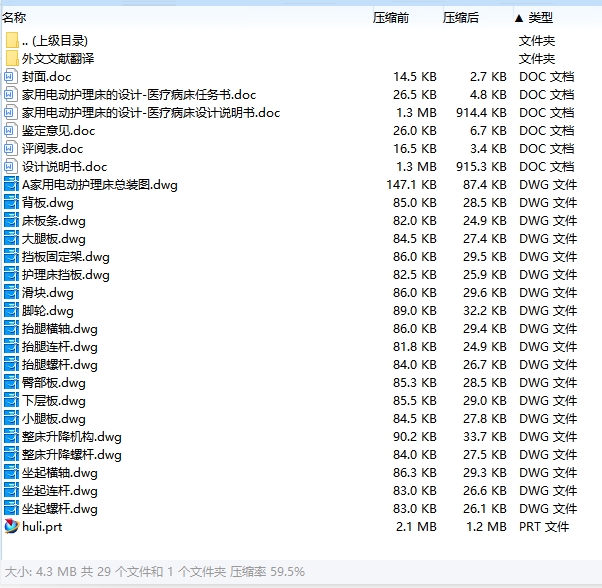Click the 85.3 KB size of 臀部板.dwg

pos(415,383)
